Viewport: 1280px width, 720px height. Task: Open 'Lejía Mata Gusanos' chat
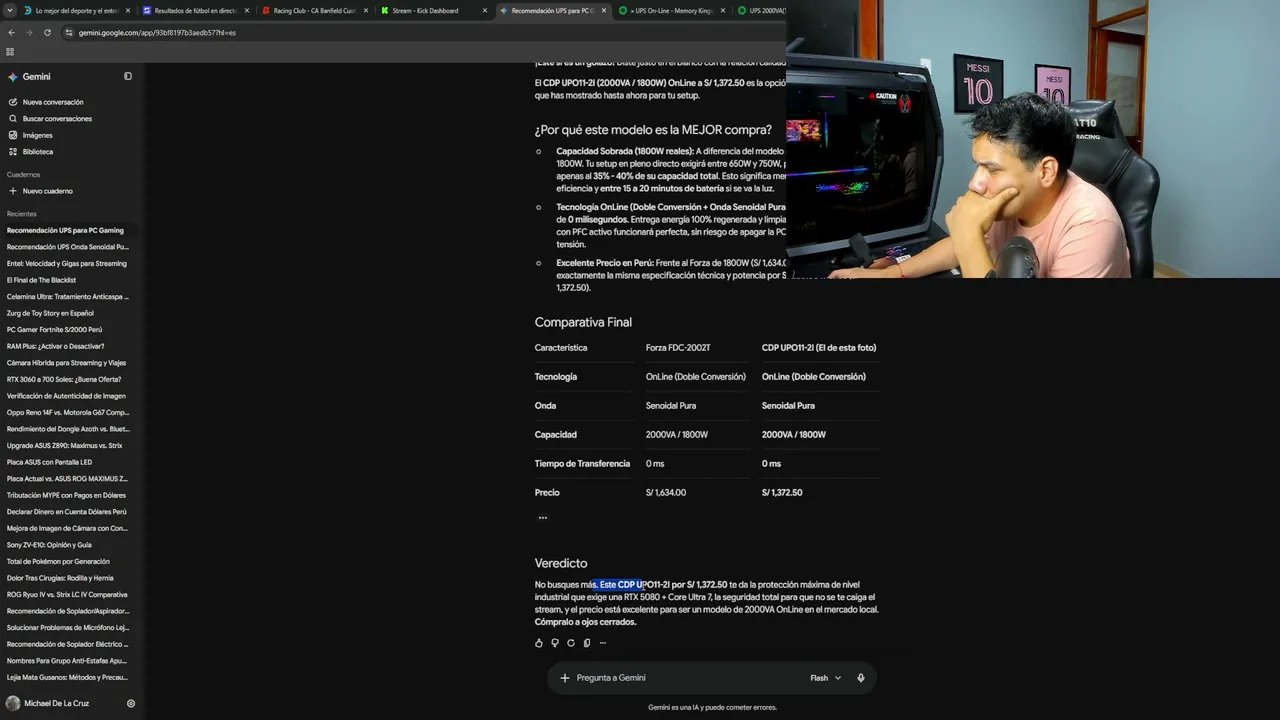[x=67, y=677]
